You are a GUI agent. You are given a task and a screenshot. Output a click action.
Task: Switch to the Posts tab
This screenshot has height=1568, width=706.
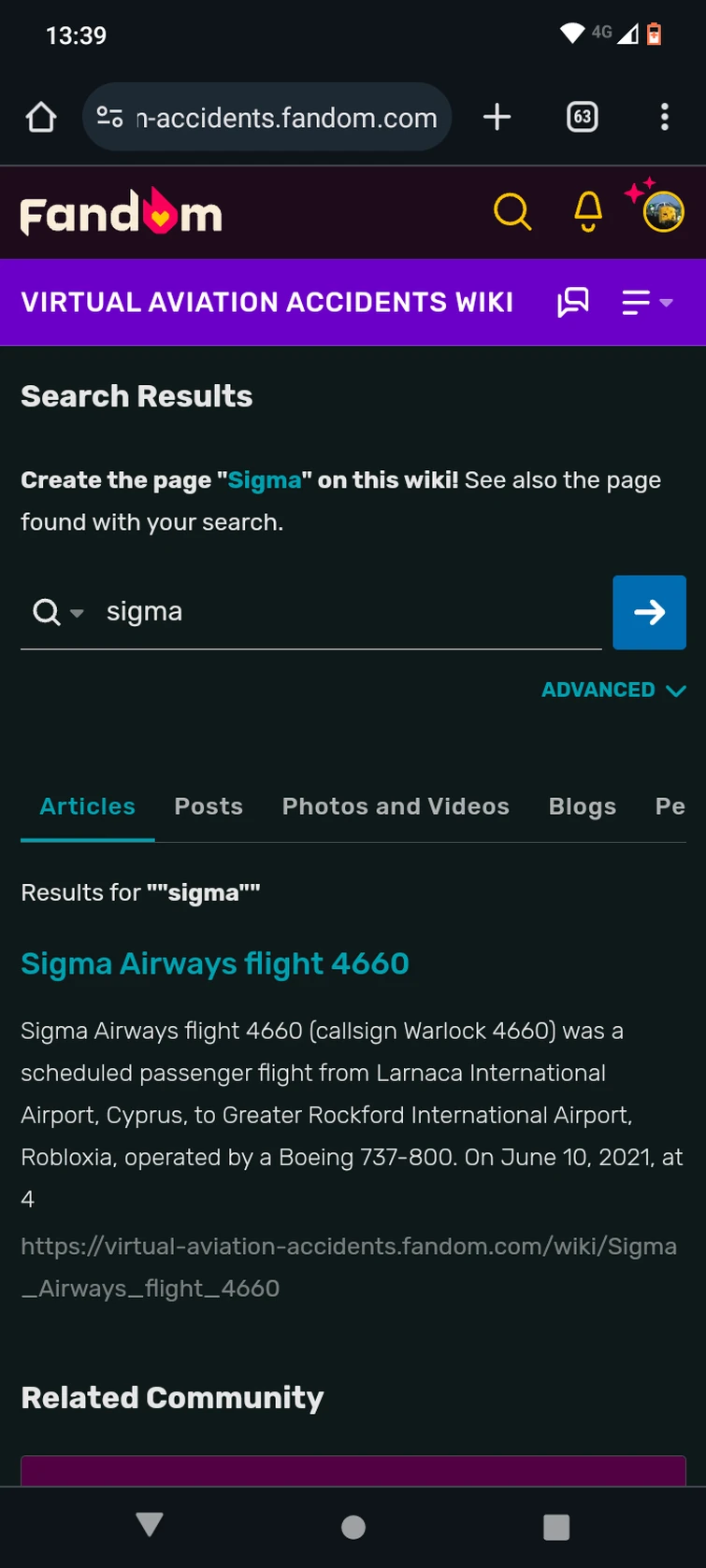(x=209, y=806)
